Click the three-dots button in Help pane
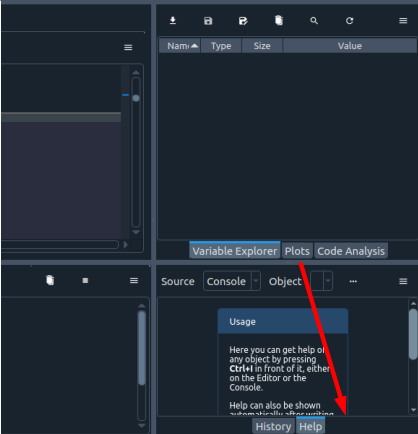This screenshot has height=434, width=418. coord(353,281)
